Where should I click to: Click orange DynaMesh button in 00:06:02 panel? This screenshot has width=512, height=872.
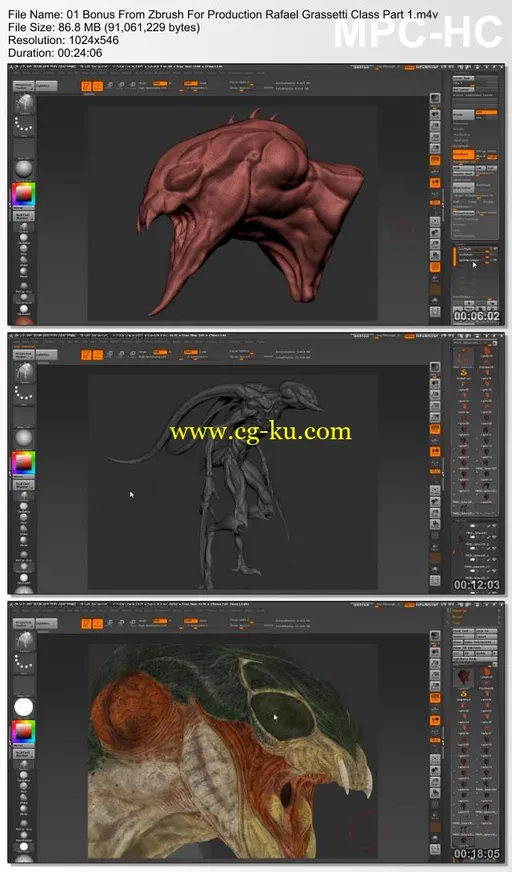click(x=463, y=155)
